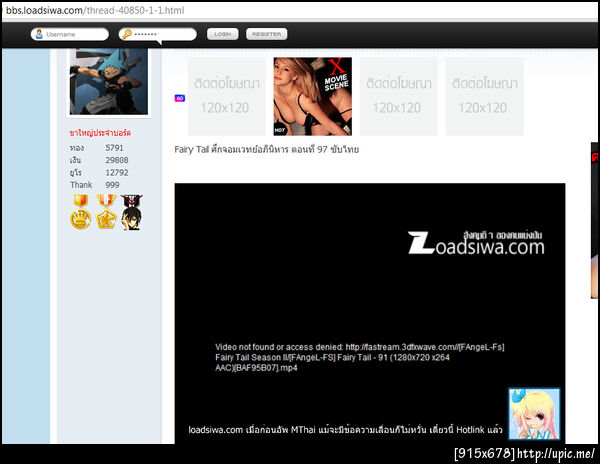Screen dimensions: 600x464
Task: Click the key icon in the password field
Action: [127, 34]
